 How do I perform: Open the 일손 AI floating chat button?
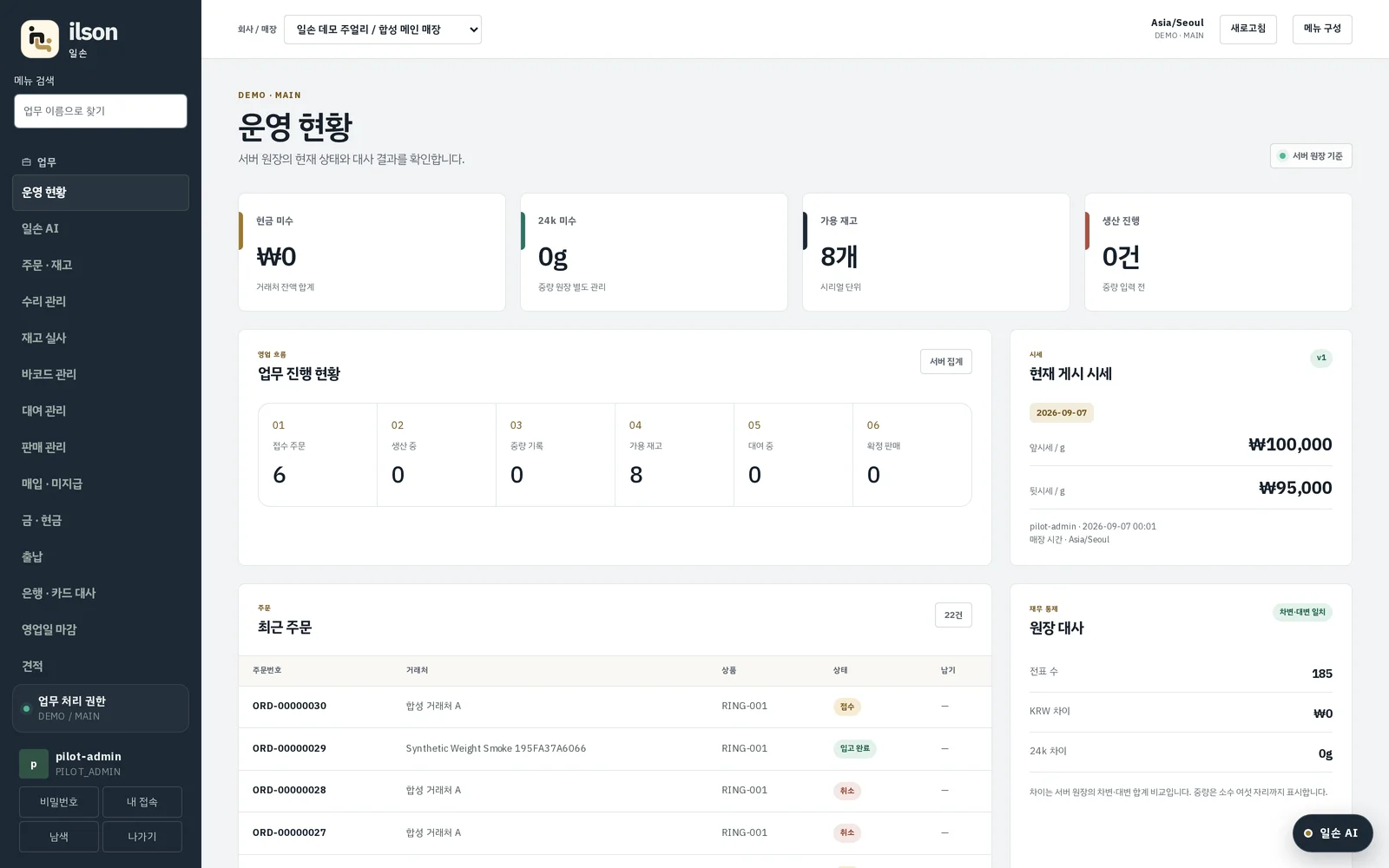tap(1333, 833)
